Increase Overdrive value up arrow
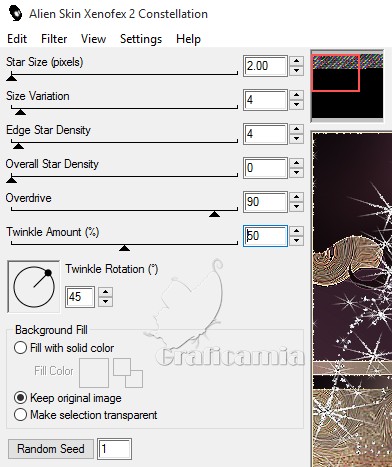The height and width of the screenshot is (467, 392). 296,197
